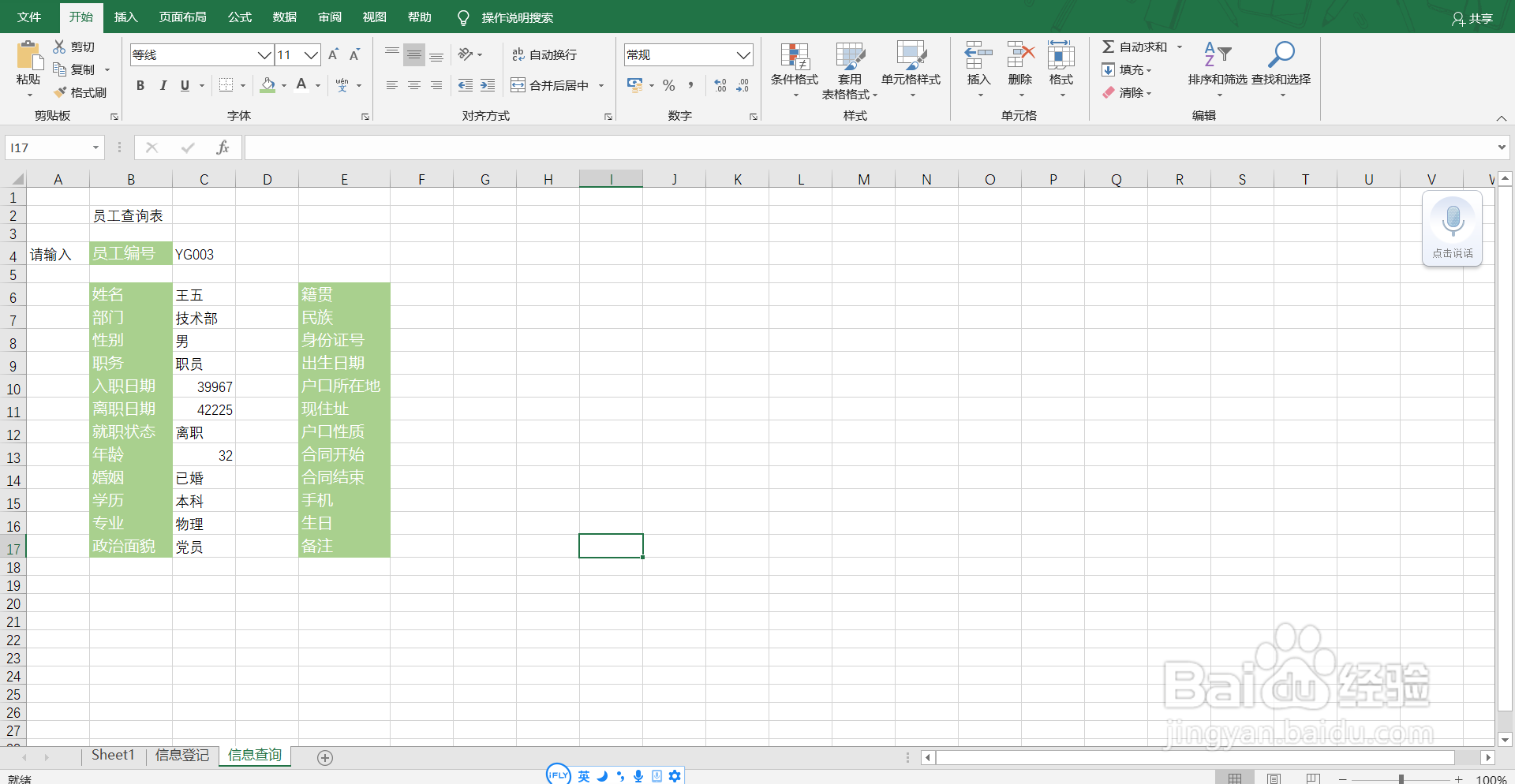Toggle center text horizontally

click(x=413, y=85)
